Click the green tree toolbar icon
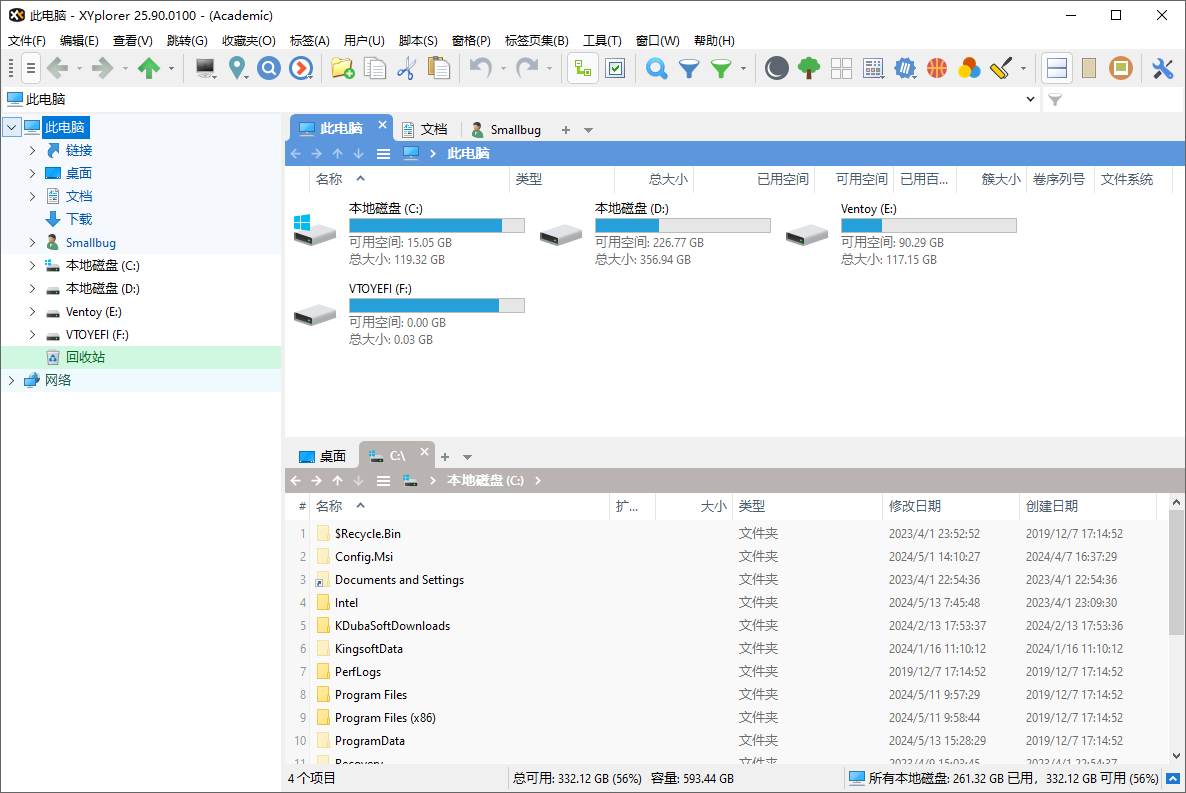Image resolution: width=1186 pixels, height=793 pixels. 809,69
